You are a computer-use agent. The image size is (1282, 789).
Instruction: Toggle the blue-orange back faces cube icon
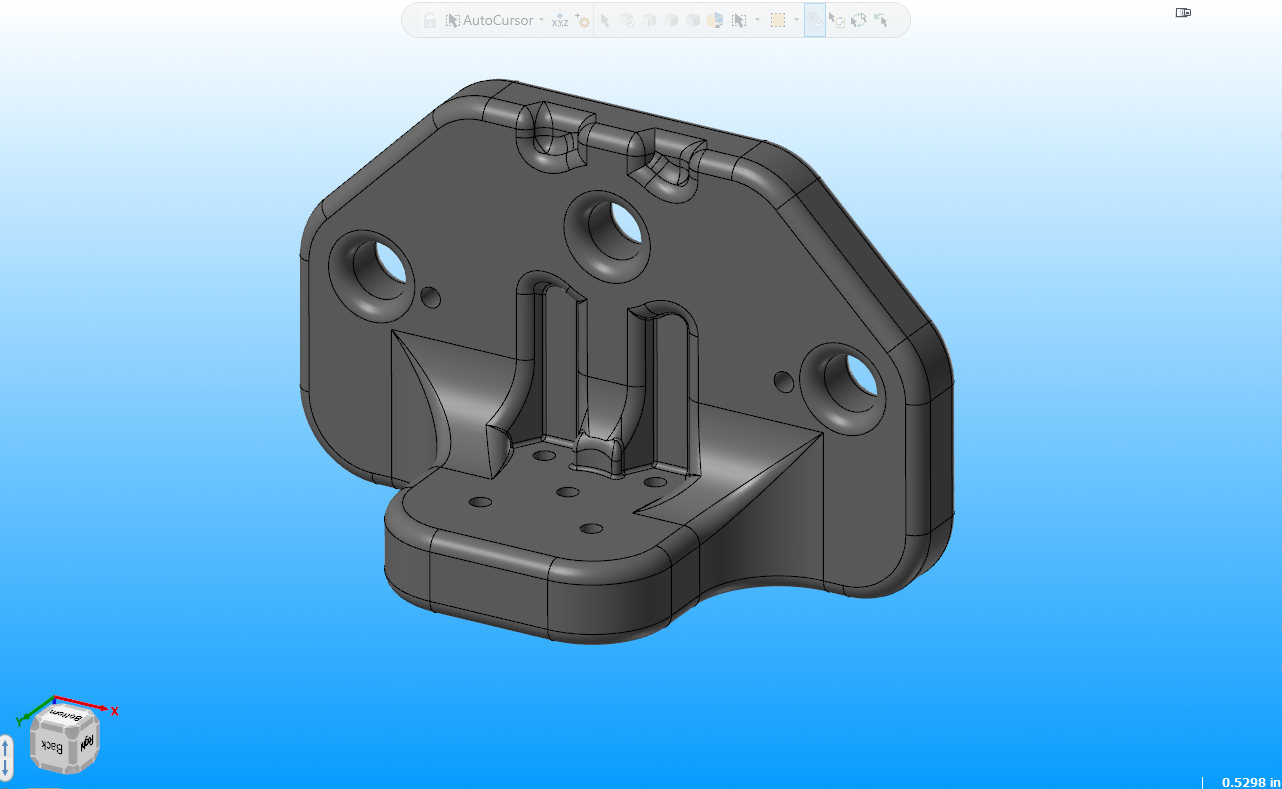coord(715,20)
